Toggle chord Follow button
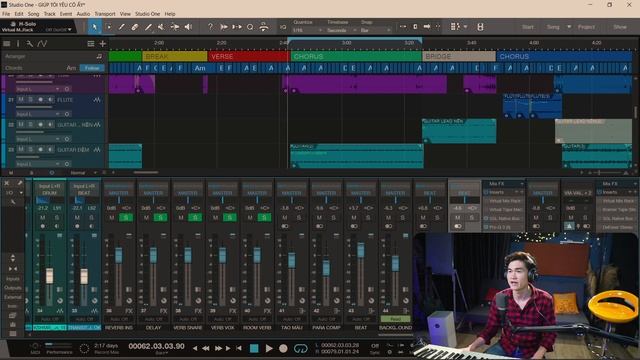The image size is (640, 360). (92, 68)
